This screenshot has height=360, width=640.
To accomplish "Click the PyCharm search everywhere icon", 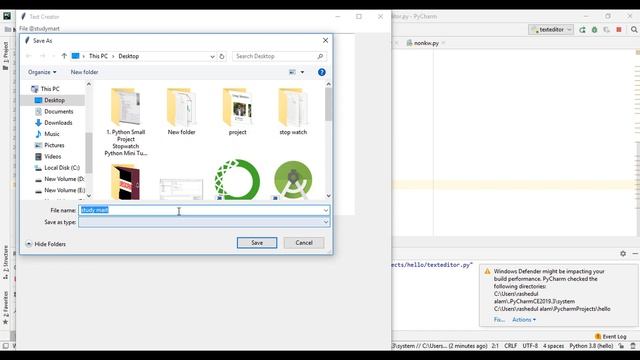I will 634,30.
